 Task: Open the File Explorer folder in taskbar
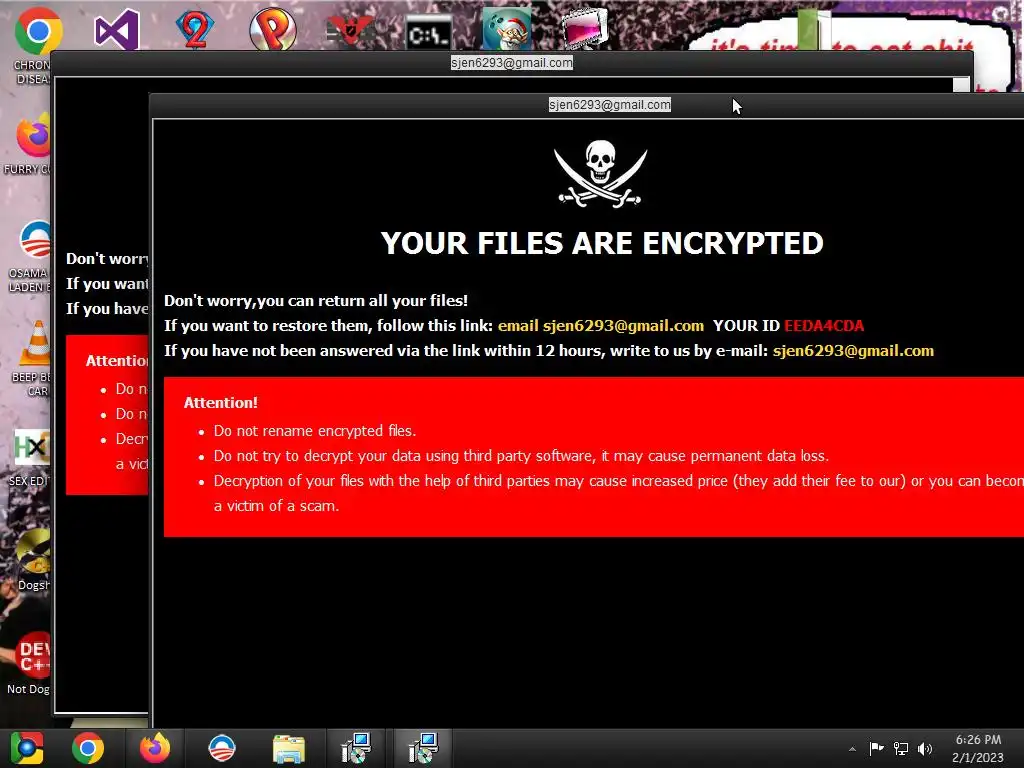[x=289, y=748]
